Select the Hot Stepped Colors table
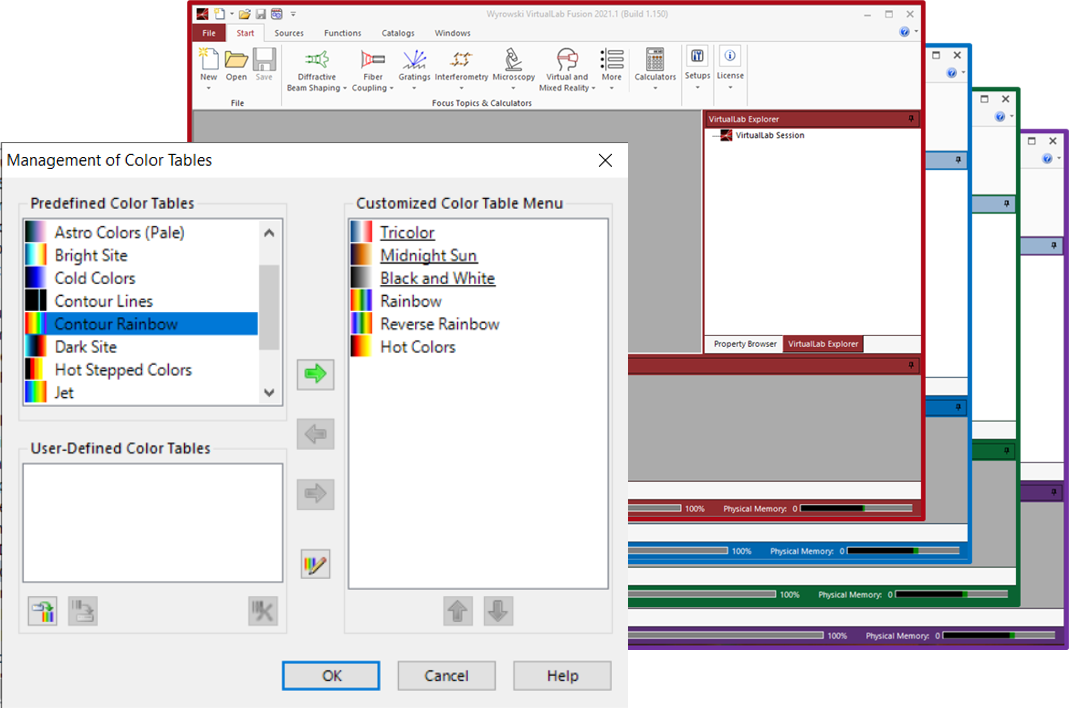The height and width of the screenshot is (708, 1069). click(141, 370)
